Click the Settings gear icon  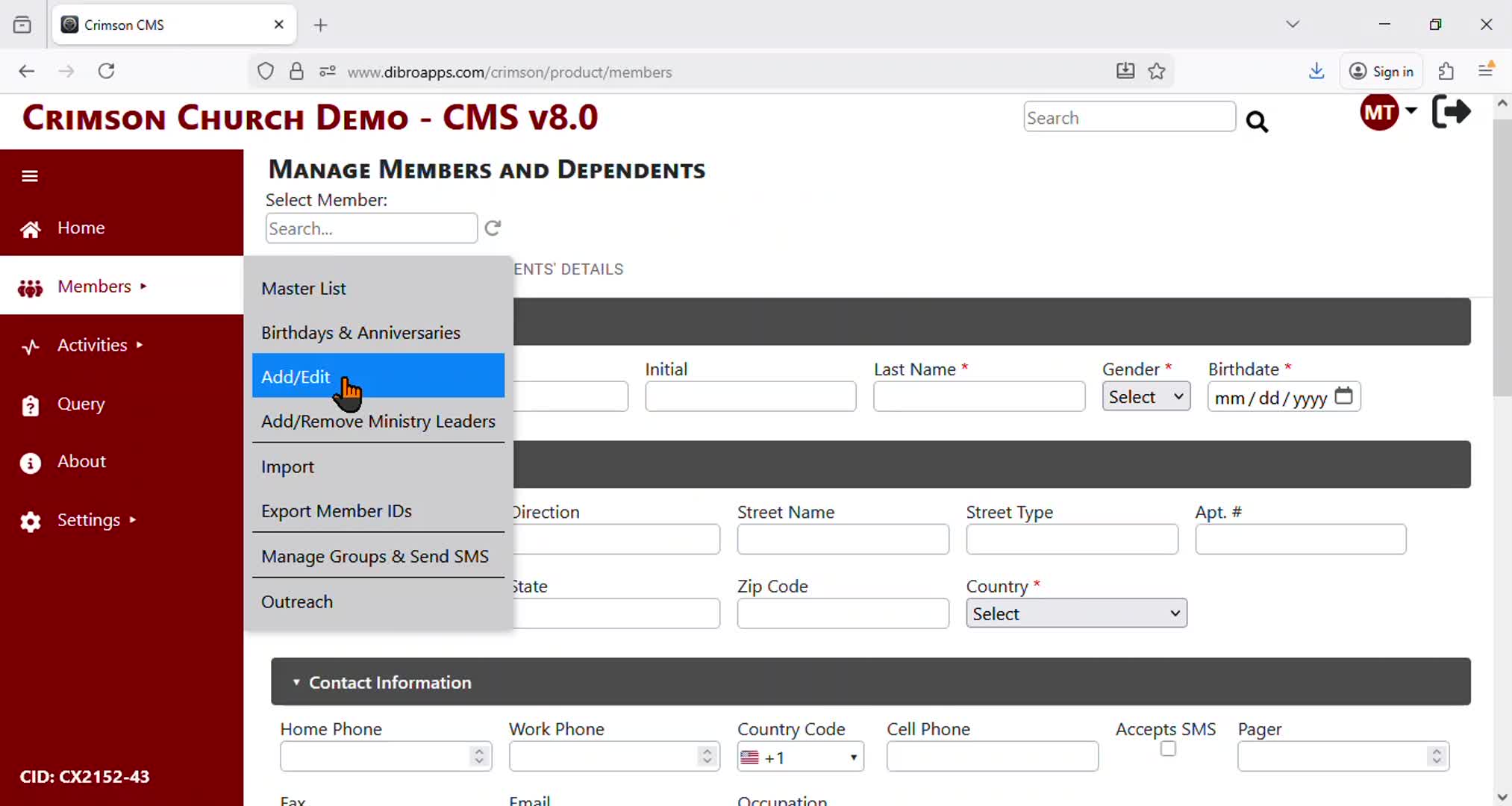30,521
